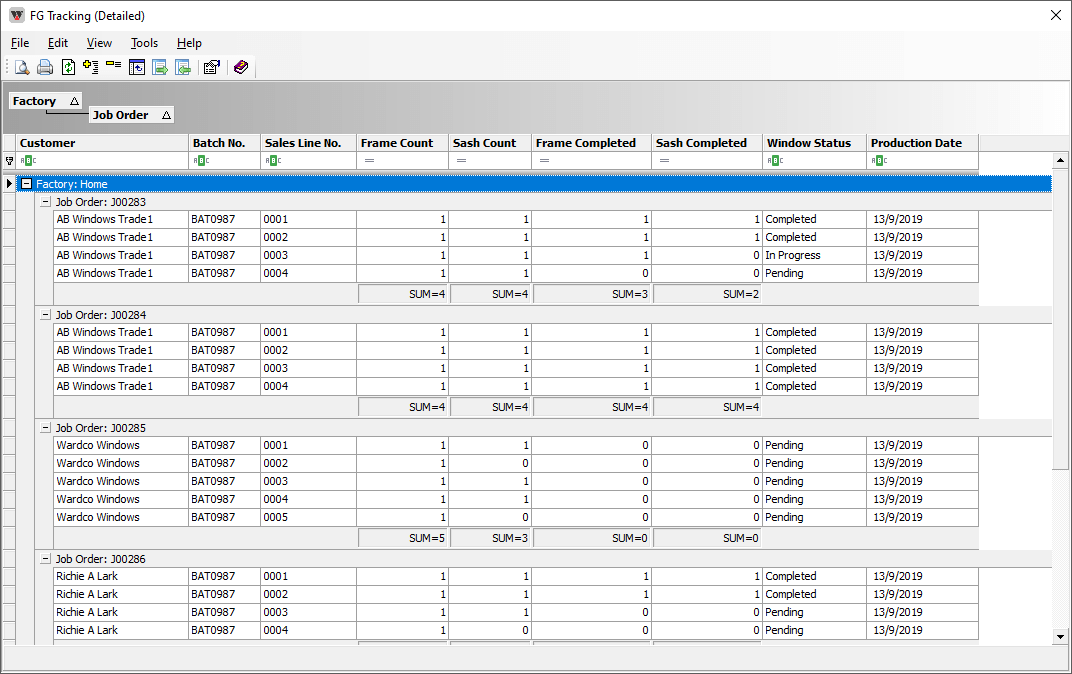This screenshot has height=674, width=1072.
Task: Open the Tools menu
Action: coord(144,43)
